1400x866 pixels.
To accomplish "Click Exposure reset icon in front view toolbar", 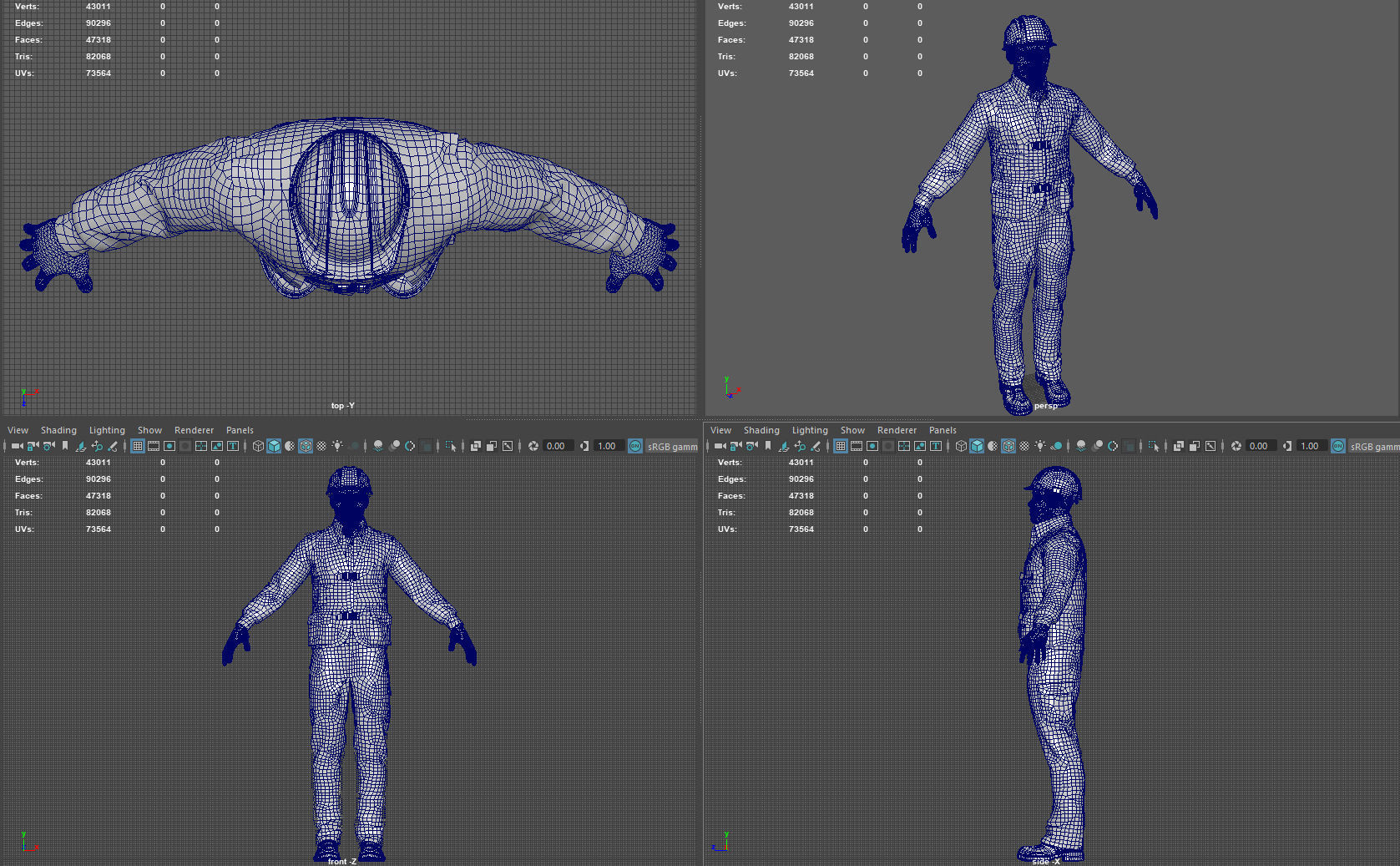I will tap(533, 446).
